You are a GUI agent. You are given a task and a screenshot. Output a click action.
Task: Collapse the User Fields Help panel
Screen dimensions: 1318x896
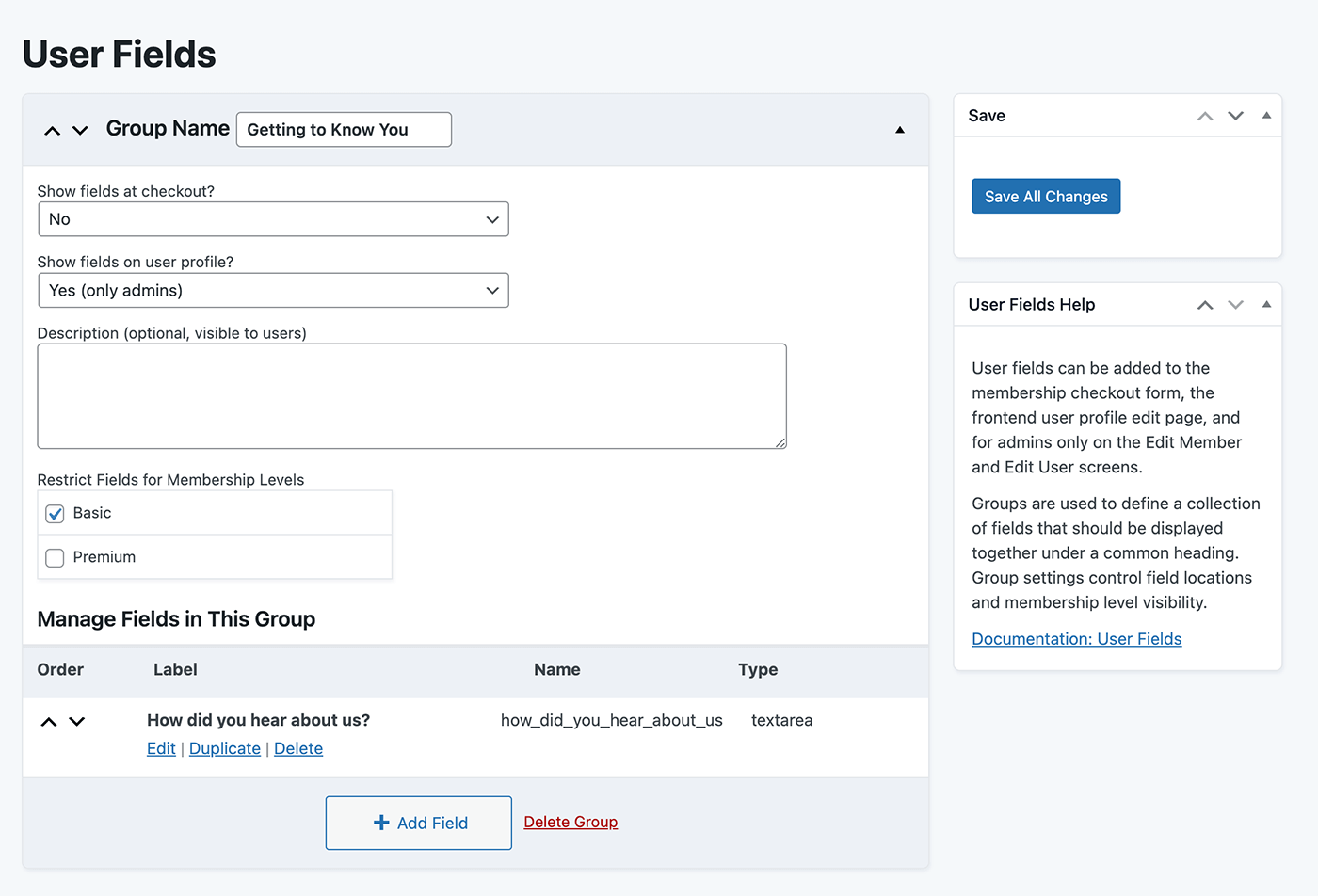tap(1265, 304)
